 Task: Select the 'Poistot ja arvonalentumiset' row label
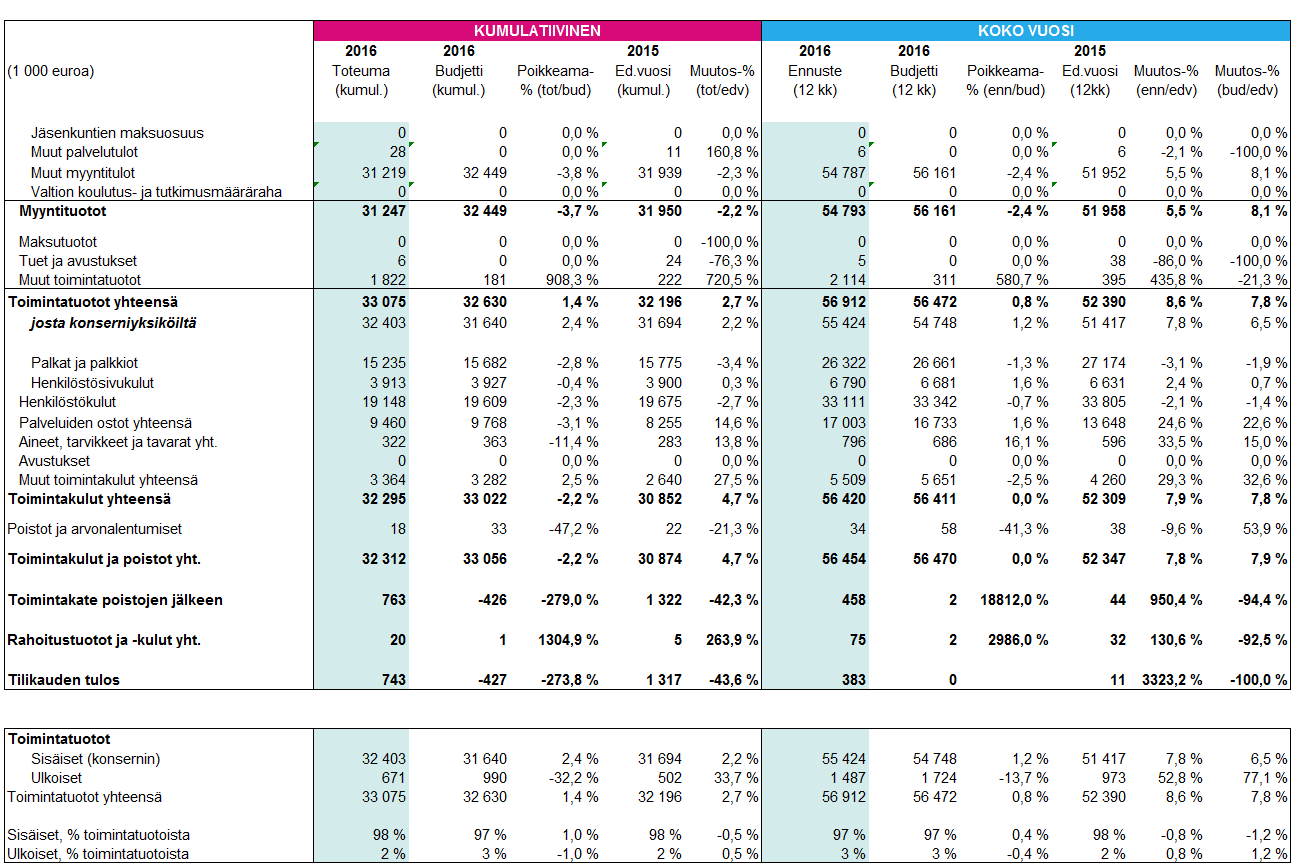pos(94,529)
